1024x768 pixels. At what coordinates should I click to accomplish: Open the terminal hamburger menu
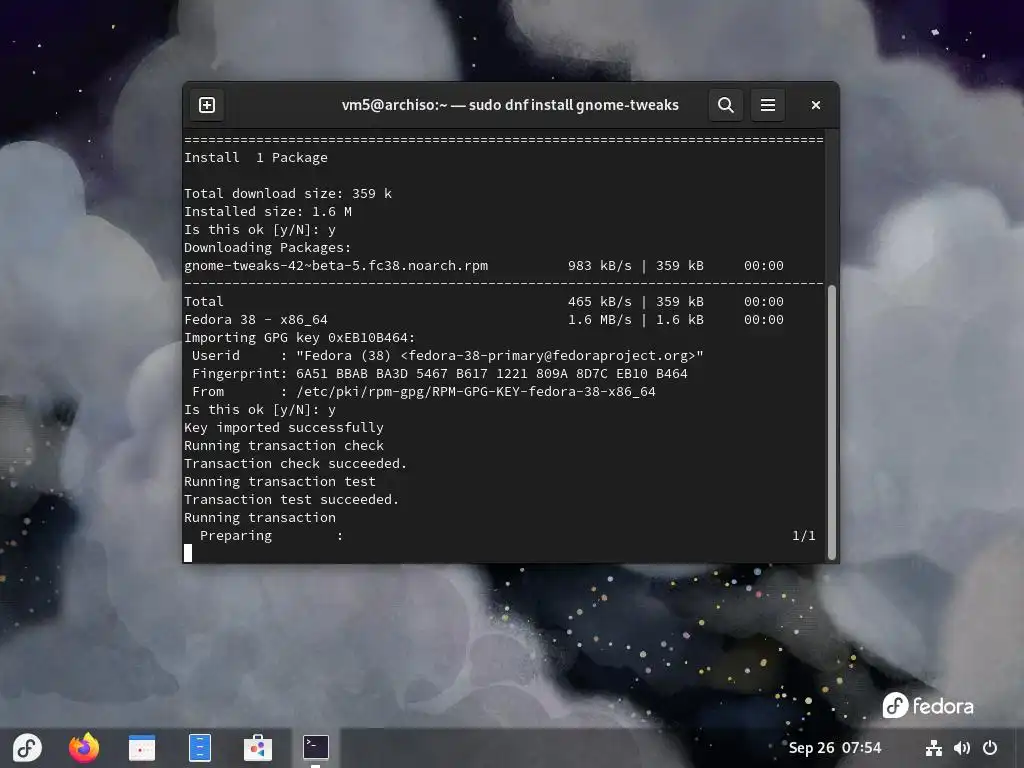click(767, 105)
